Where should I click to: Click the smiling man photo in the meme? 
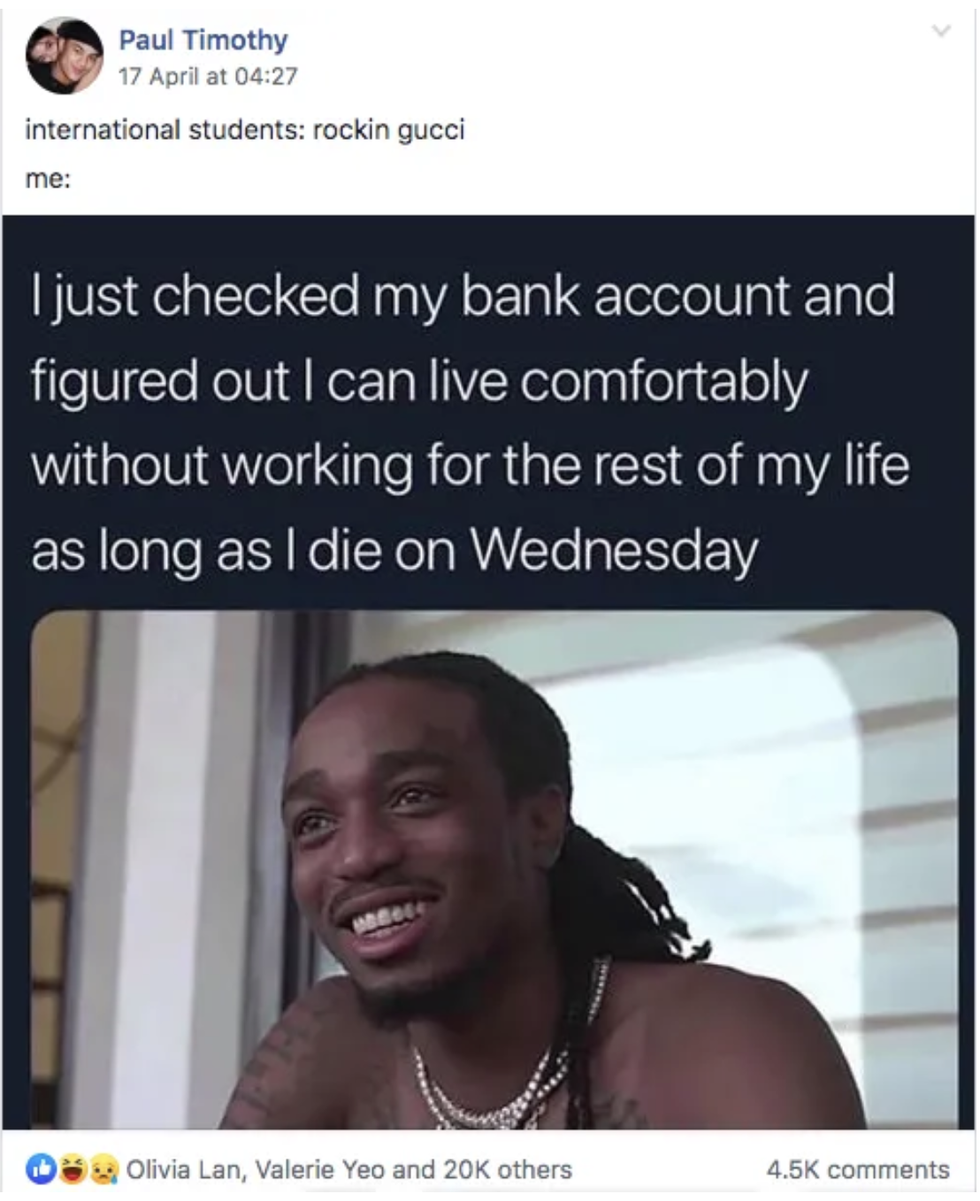point(495,870)
